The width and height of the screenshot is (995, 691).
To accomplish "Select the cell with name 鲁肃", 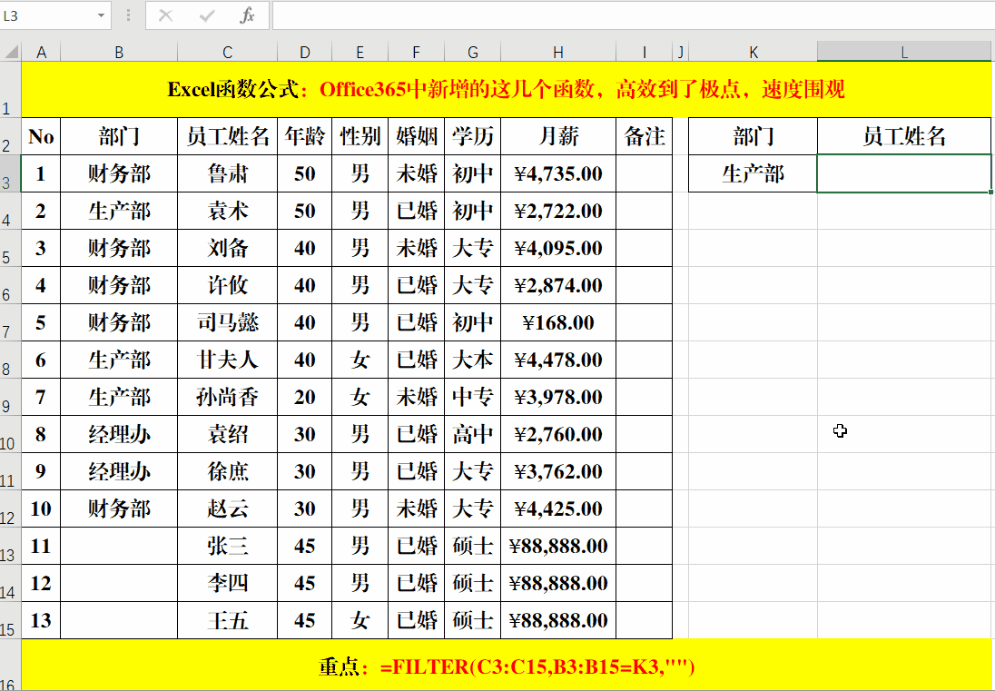I will point(227,174).
